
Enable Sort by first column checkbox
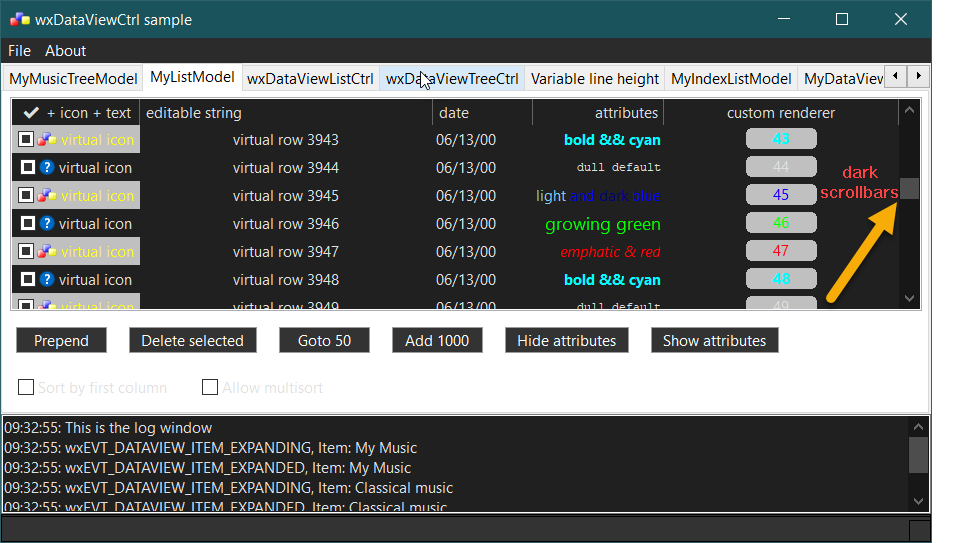coord(26,387)
